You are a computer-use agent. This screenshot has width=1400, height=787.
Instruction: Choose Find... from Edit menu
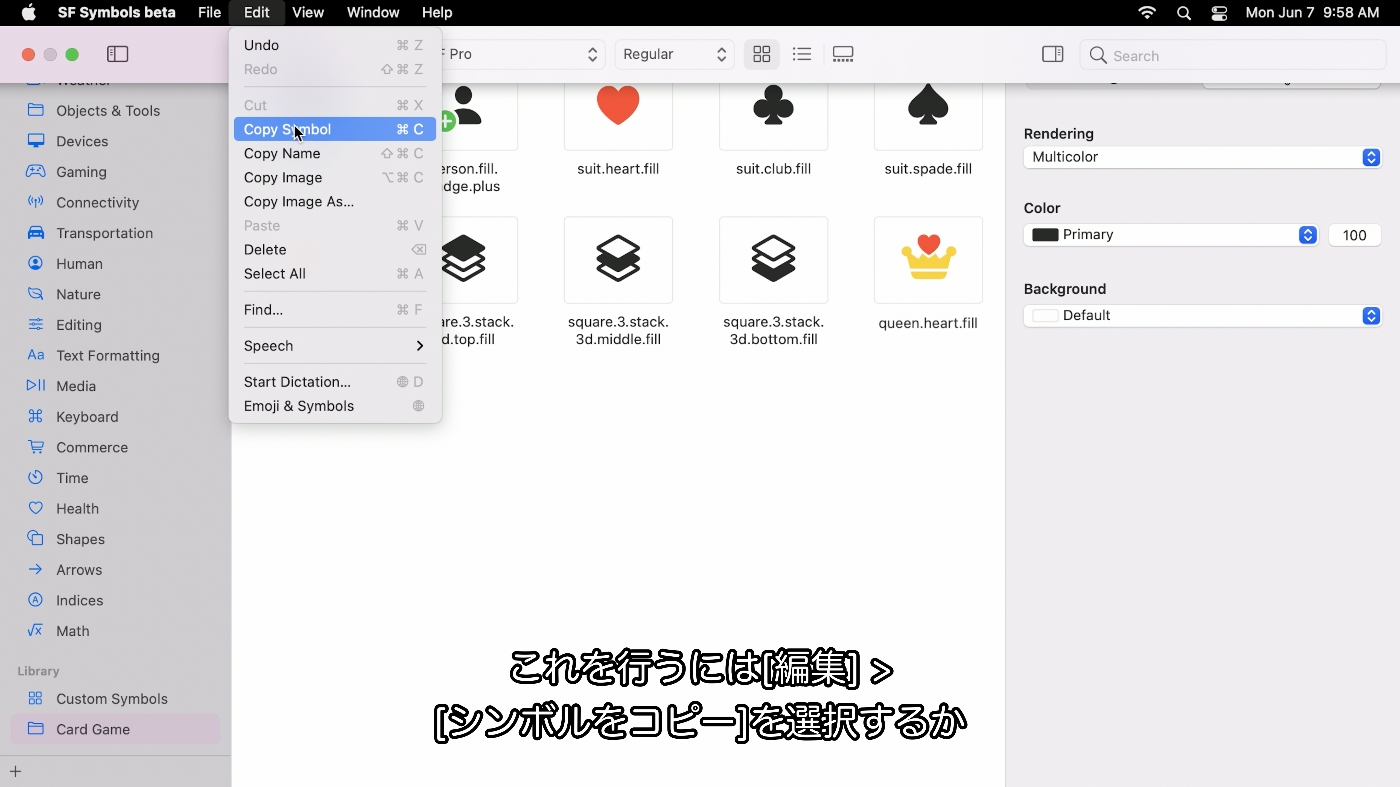(335, 310)
